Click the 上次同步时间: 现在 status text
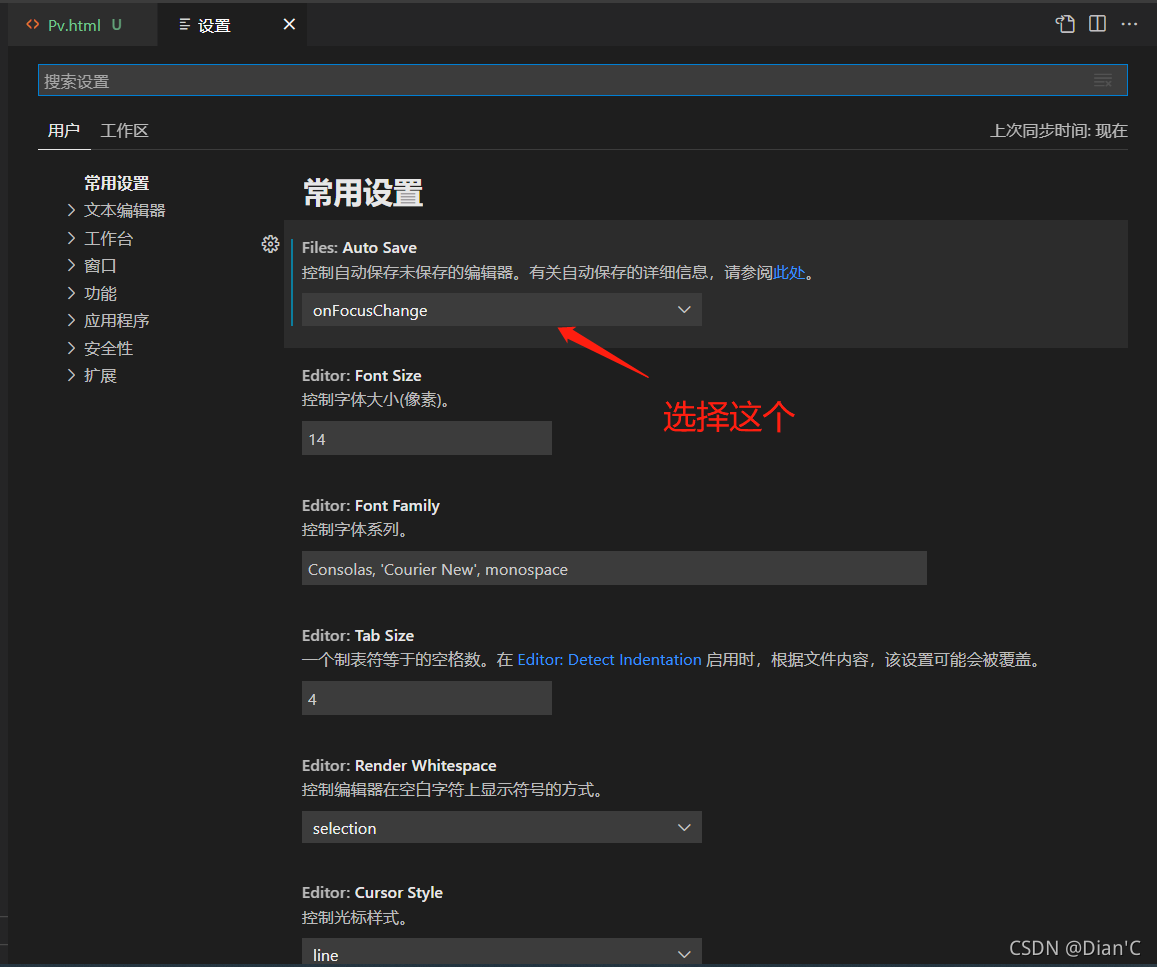The width and height of the screenshot is (1157, 967). coord(1059,131)
